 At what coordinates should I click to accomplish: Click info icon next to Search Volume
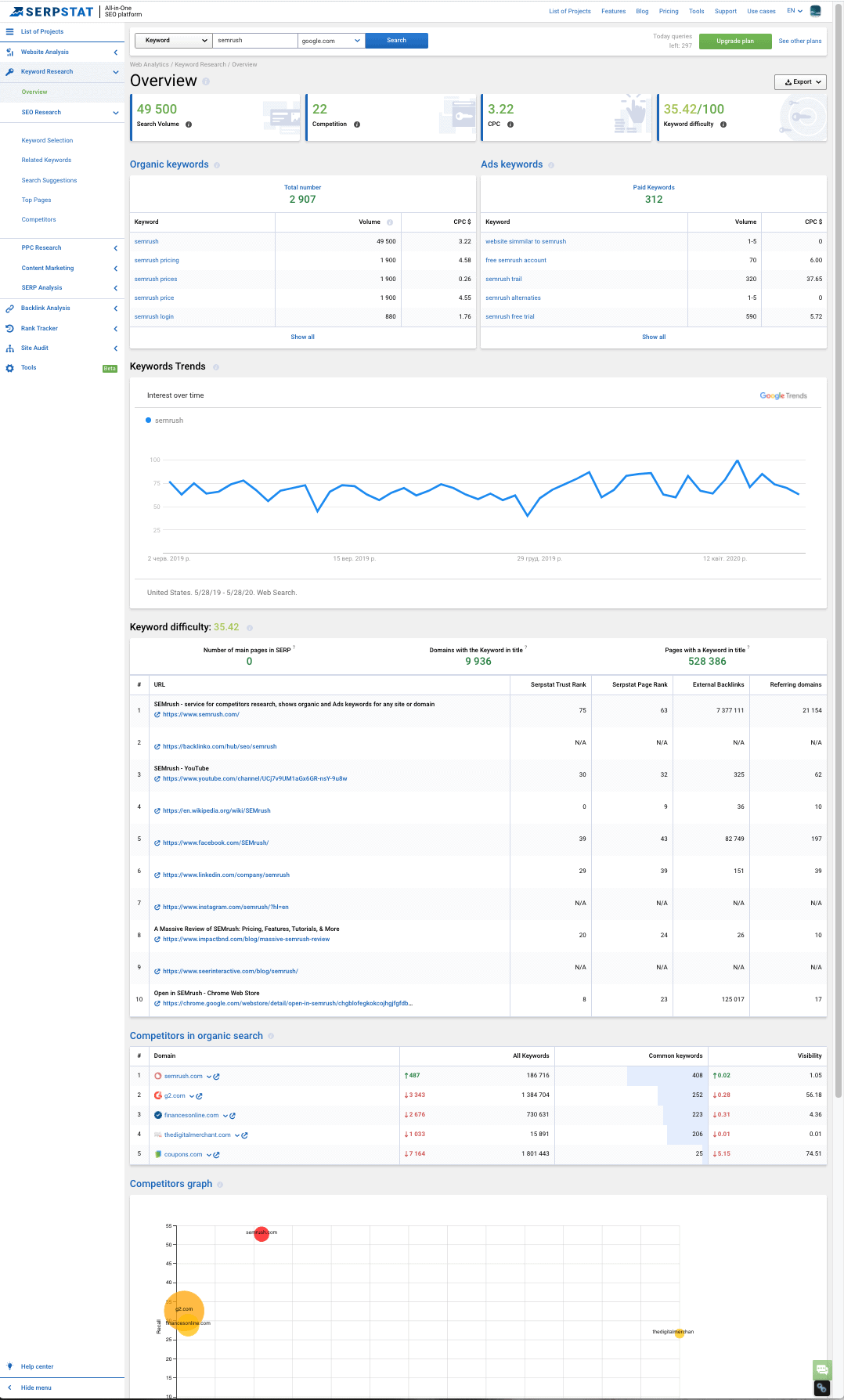pos(189,124)
